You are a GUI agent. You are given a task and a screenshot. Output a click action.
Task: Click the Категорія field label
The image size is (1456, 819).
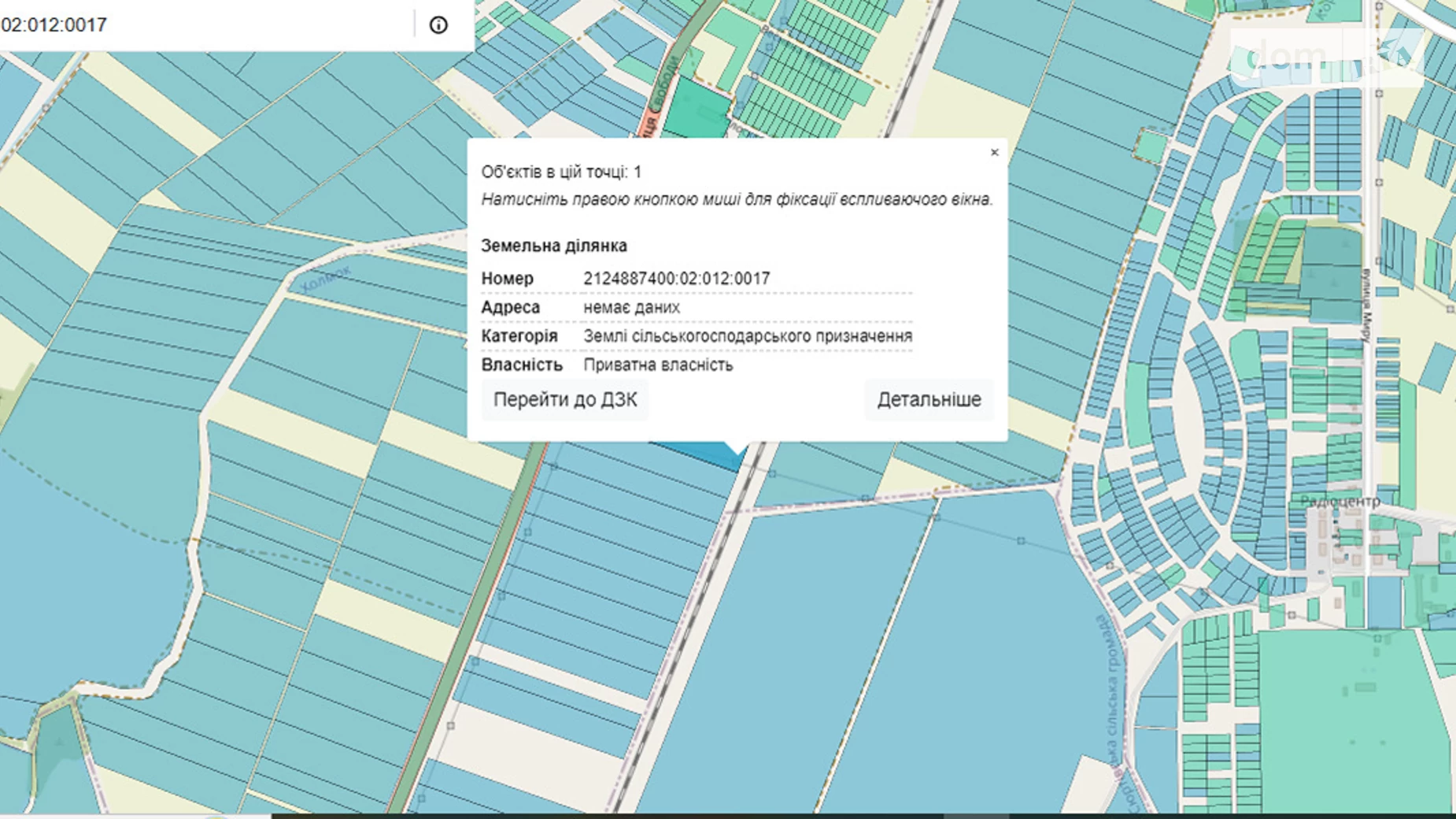519,336
